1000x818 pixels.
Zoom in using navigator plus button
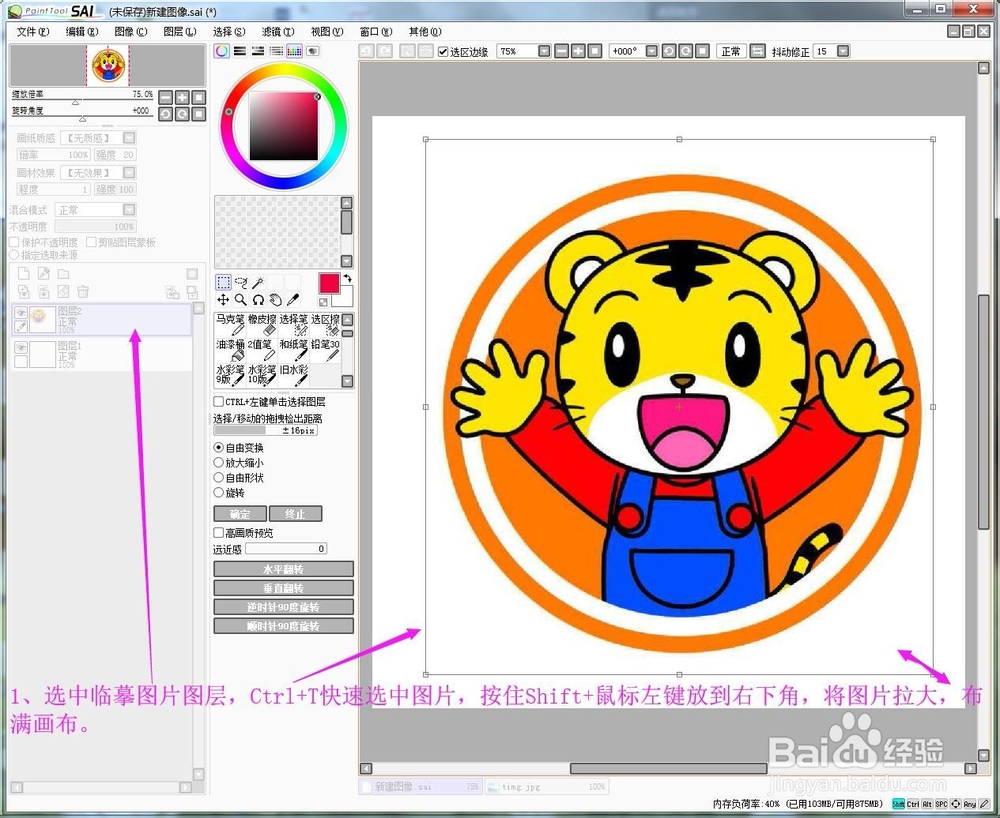[x=182, y=97]
